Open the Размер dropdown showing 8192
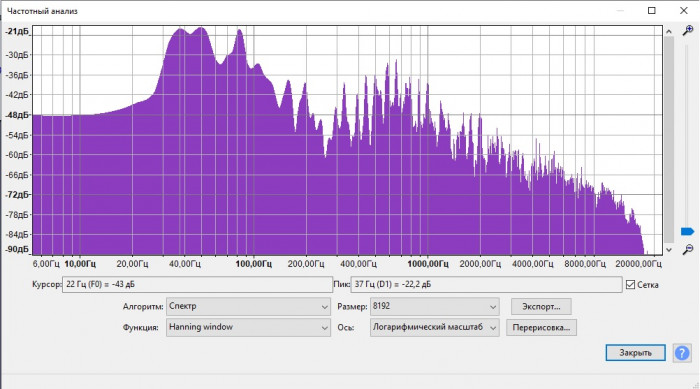The image size is (700, 389). tap(434, 307)
